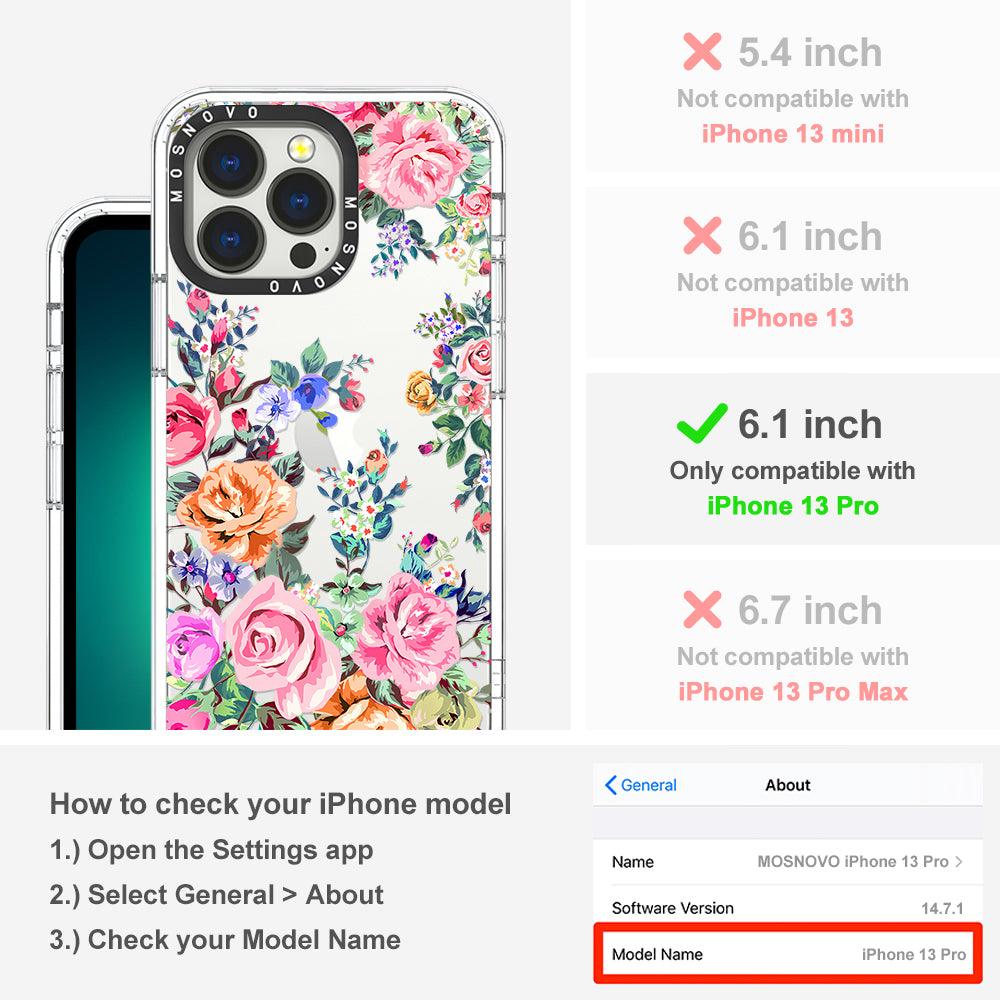The width and height of the screenshot is (1000, 1000).
Task: Go back to General settings
Action: click(640, 785)
